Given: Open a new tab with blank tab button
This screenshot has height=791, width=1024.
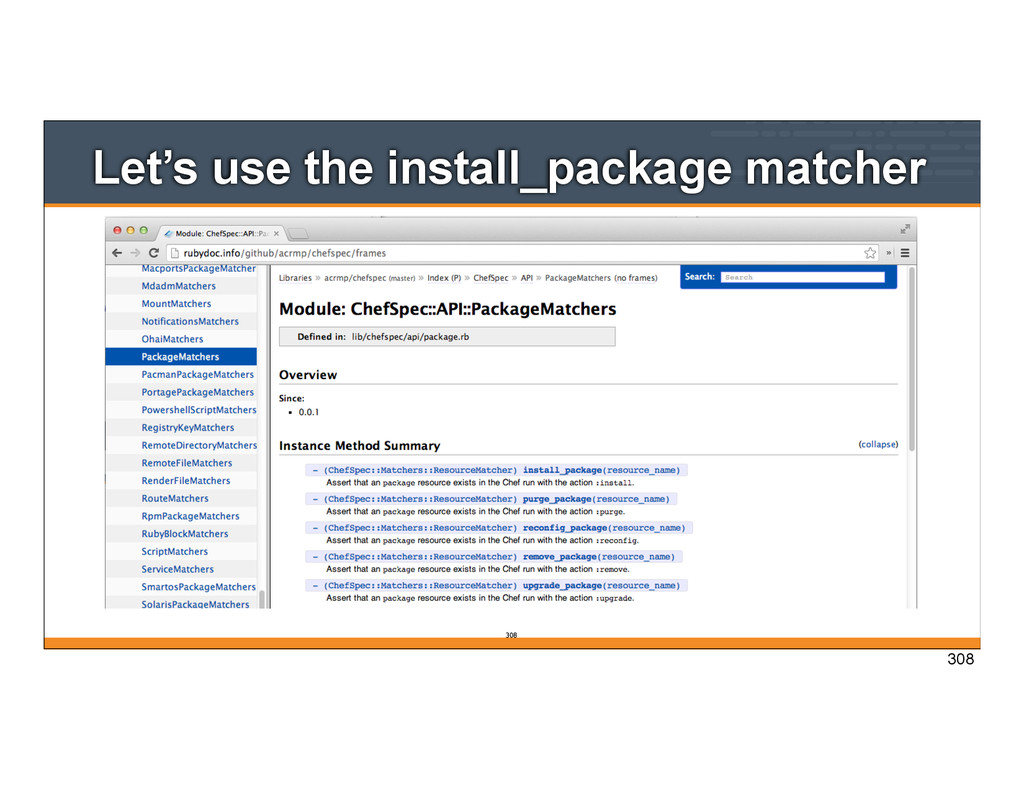Looking at the screenshot, I should click(x=298, y=234).
